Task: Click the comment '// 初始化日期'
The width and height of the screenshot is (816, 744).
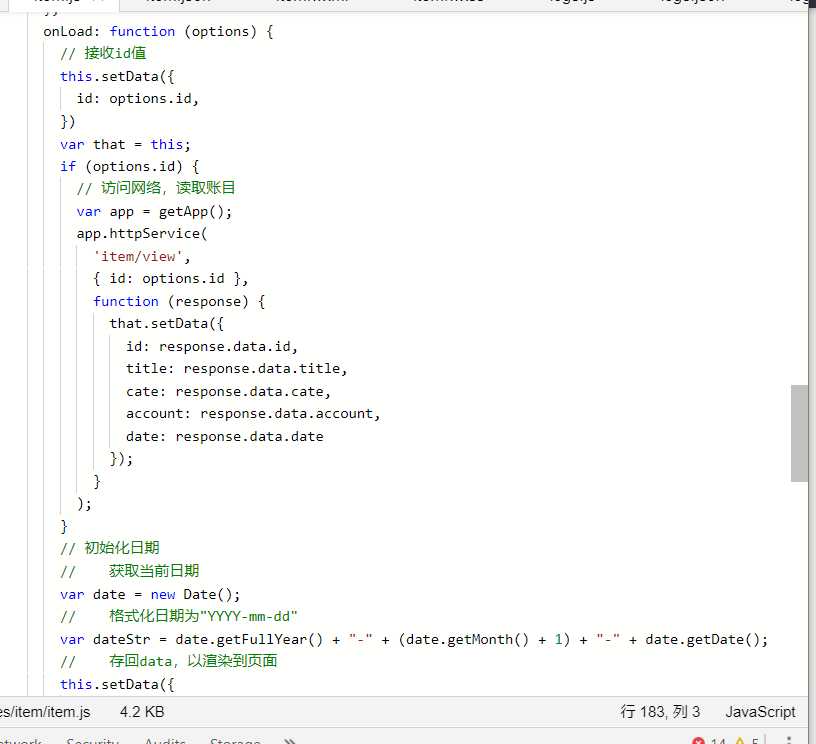Action: (110, 548)
